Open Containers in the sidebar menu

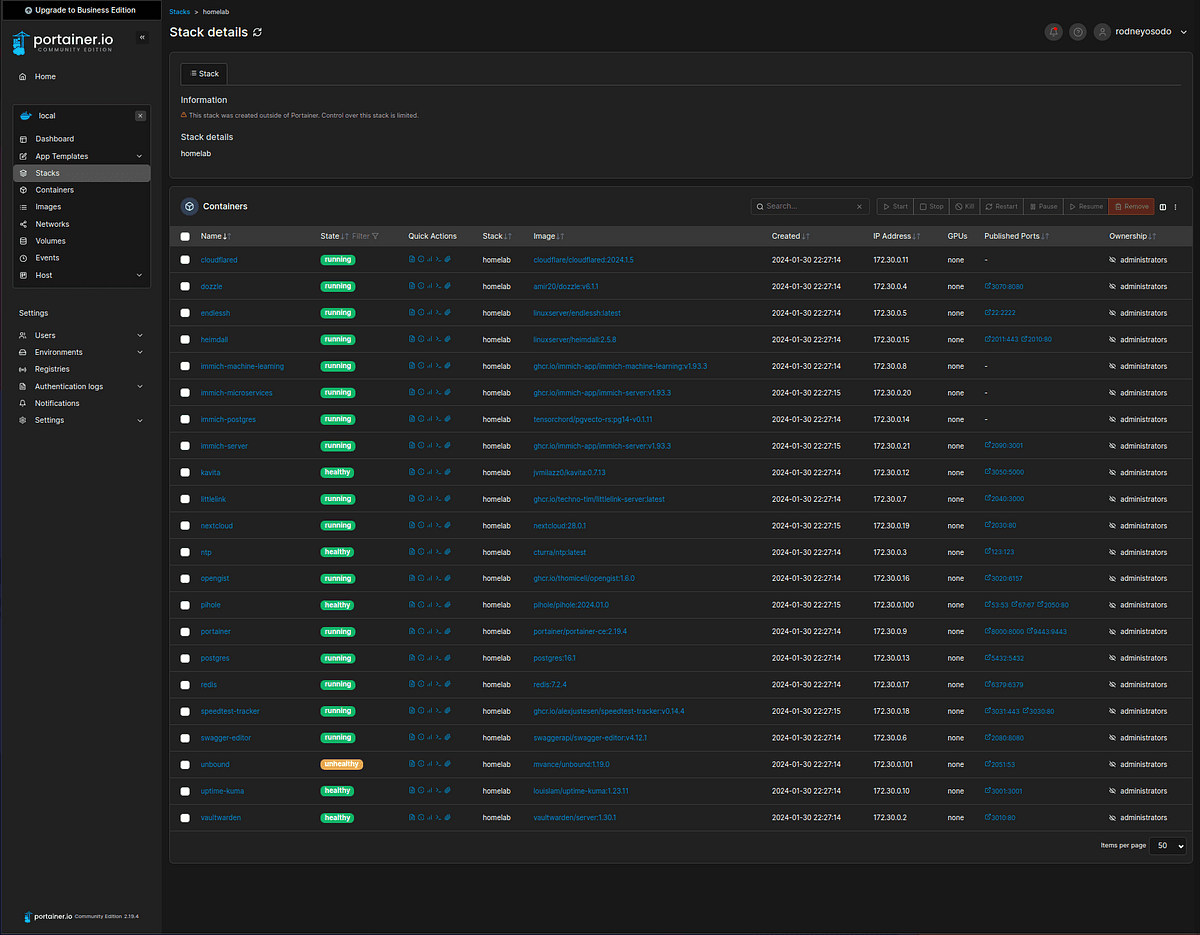pyautogui.click(x=54, y=190)
